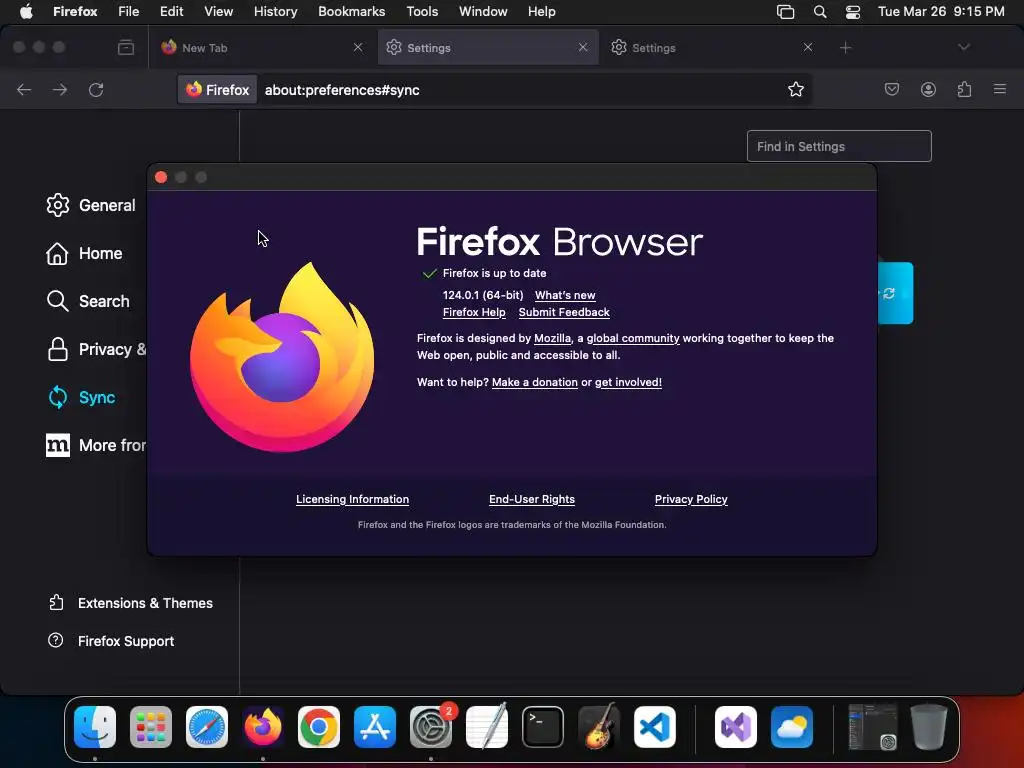Image resolution: width=1024 pixels, height=768 pixels.
Task: Open the File menu
Action: tap(129, 12)
